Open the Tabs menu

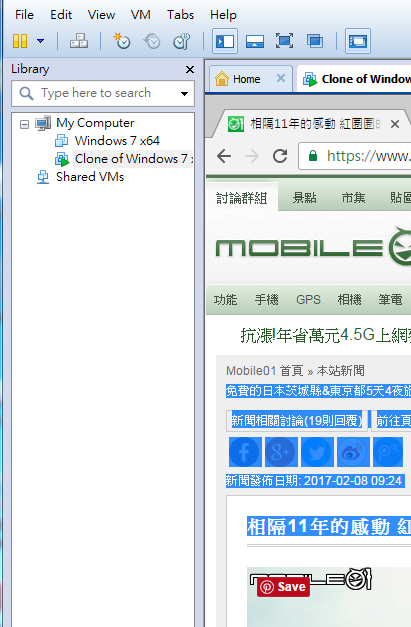click(180, 15)
